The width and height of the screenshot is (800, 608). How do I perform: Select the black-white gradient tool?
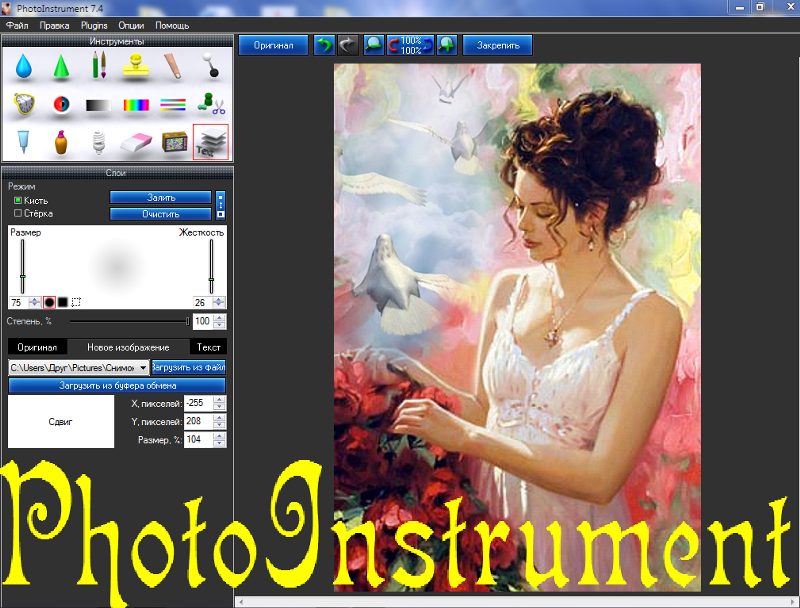(x=98, y=105)
